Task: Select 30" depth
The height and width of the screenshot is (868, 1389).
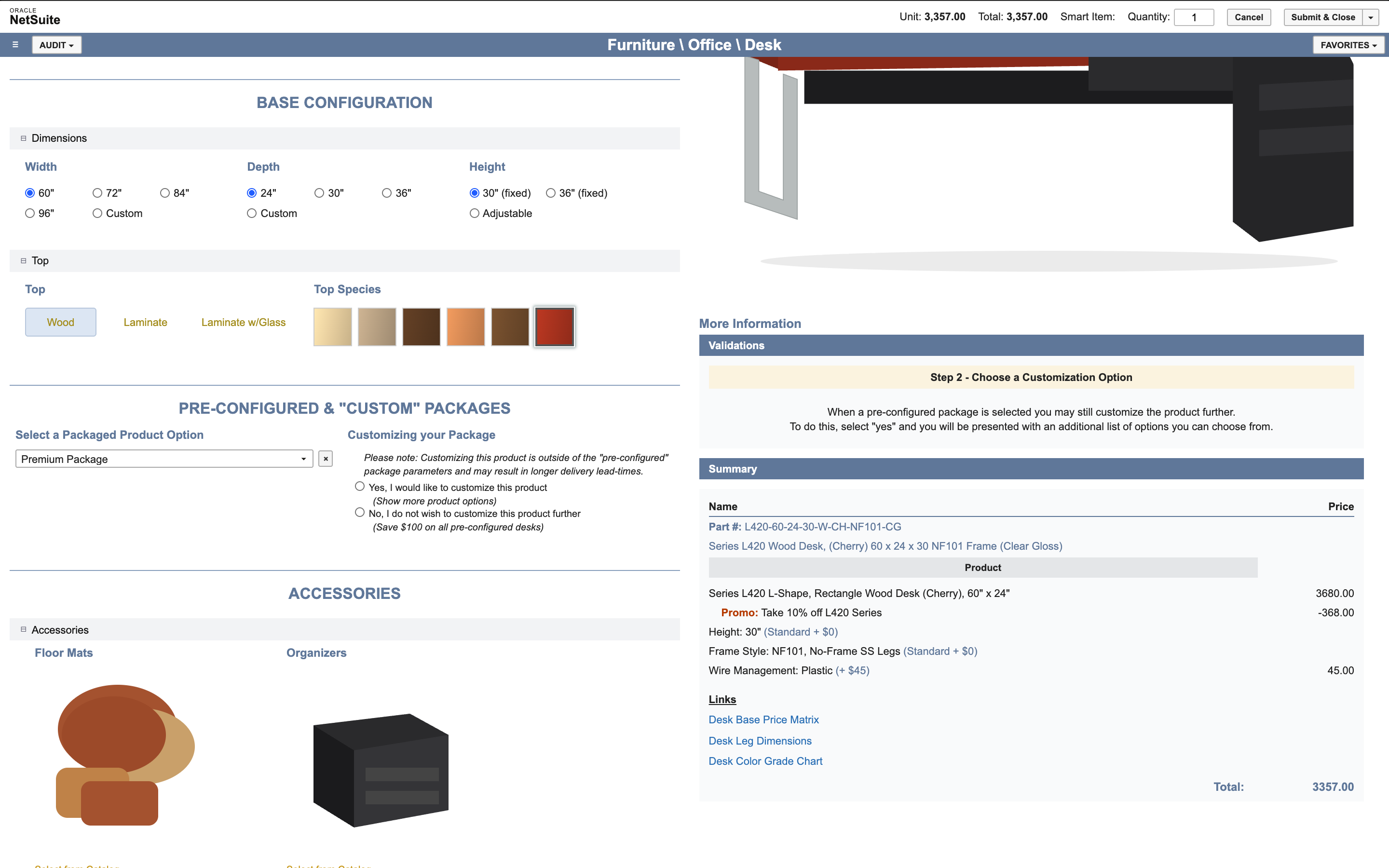Action: pos(319,193)
